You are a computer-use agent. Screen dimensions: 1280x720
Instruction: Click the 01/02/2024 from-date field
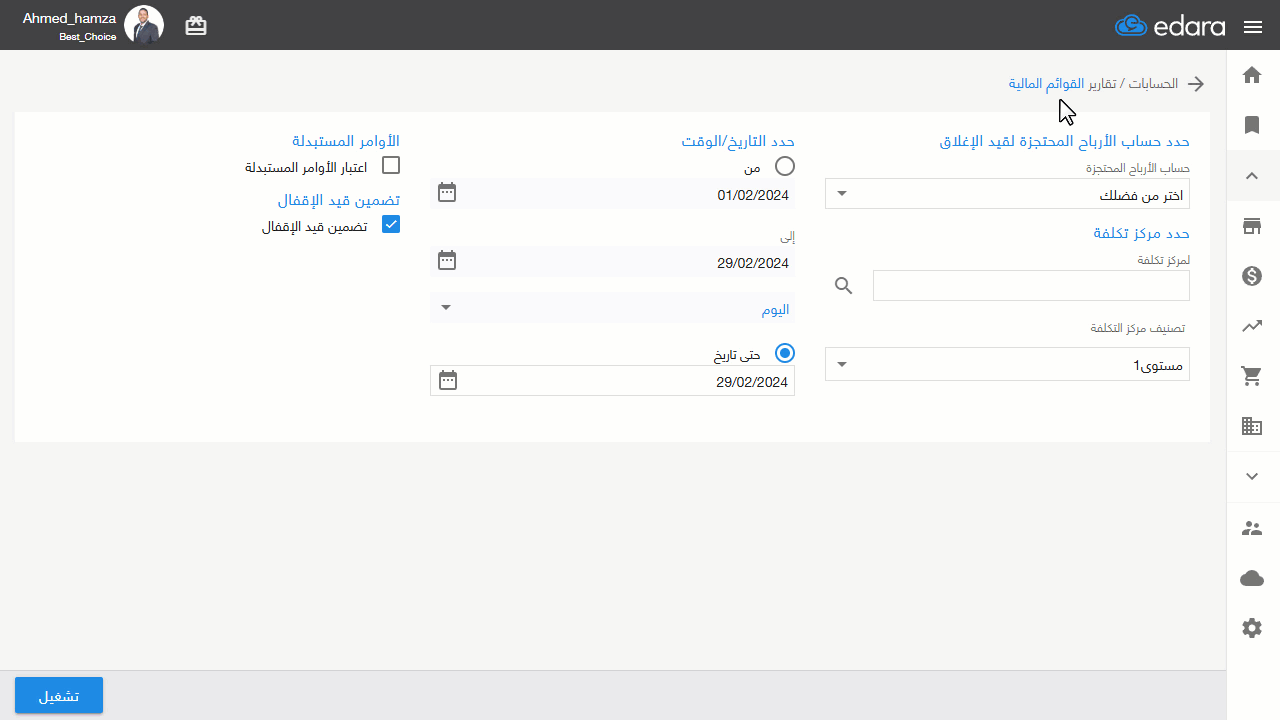point(612,194)
